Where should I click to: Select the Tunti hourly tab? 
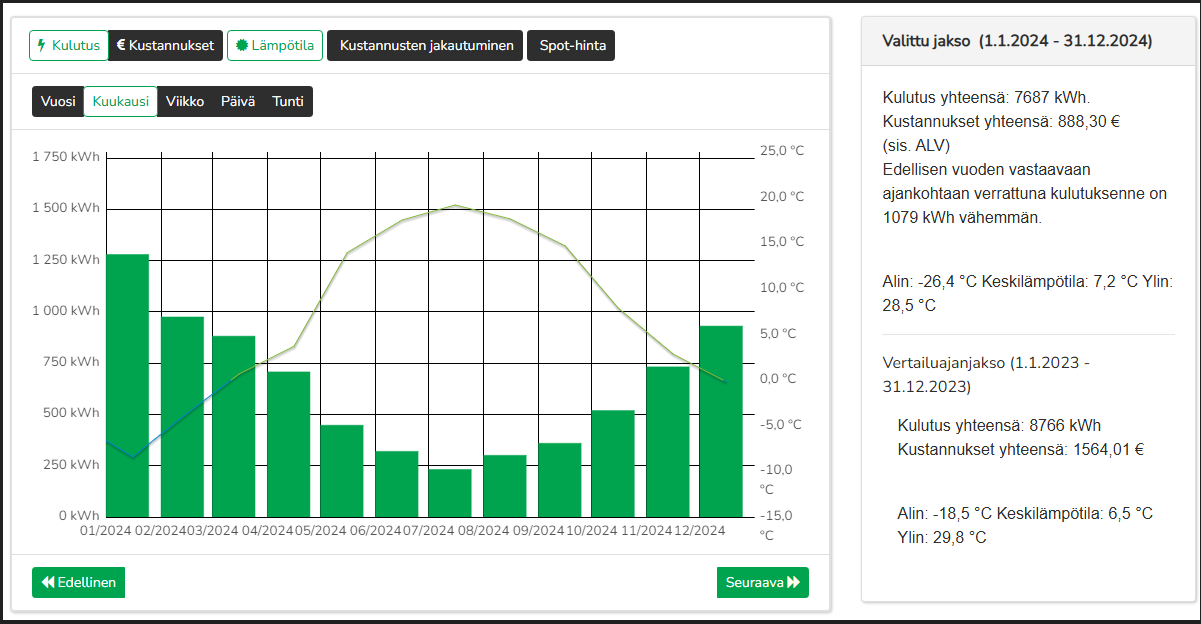[288, 102]
